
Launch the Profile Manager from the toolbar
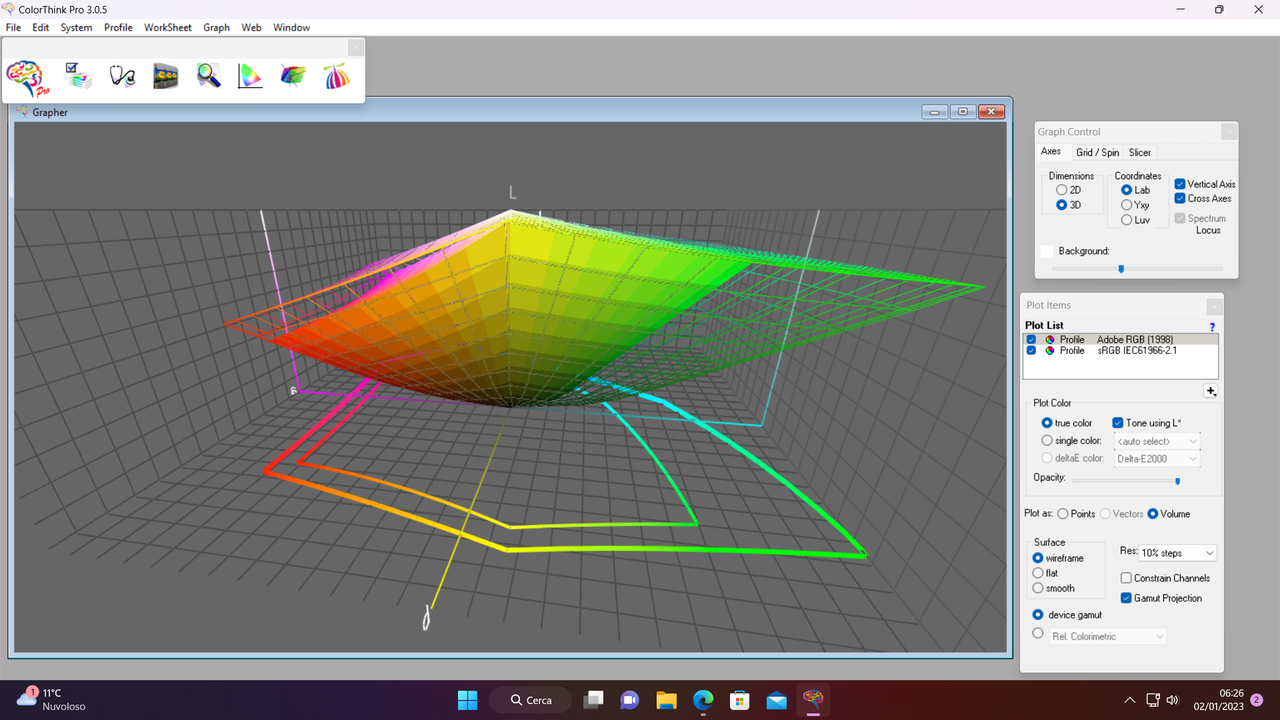point(79,74)
